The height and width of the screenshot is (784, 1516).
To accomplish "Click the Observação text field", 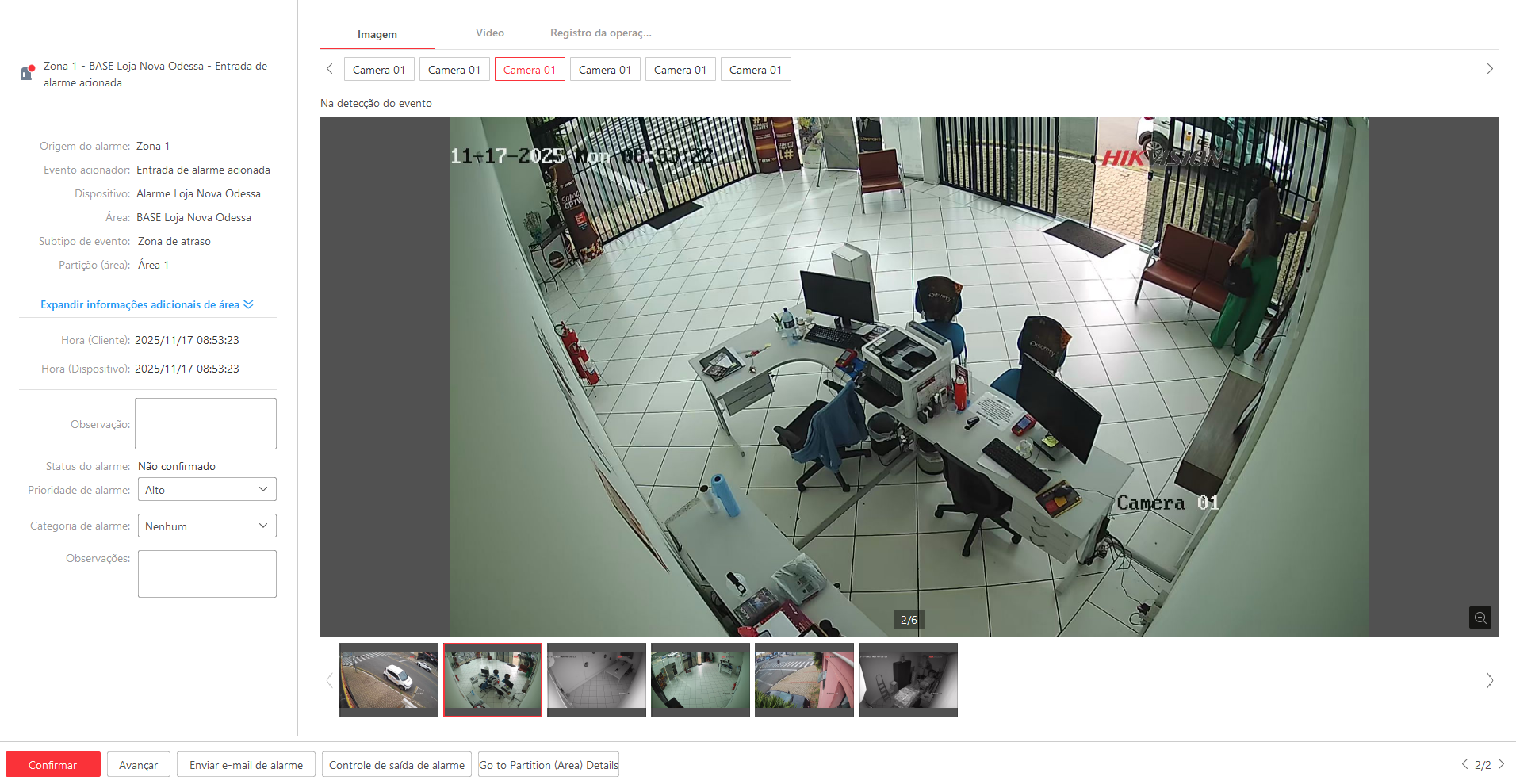I will pyautogui.click(x=205, y=423).
